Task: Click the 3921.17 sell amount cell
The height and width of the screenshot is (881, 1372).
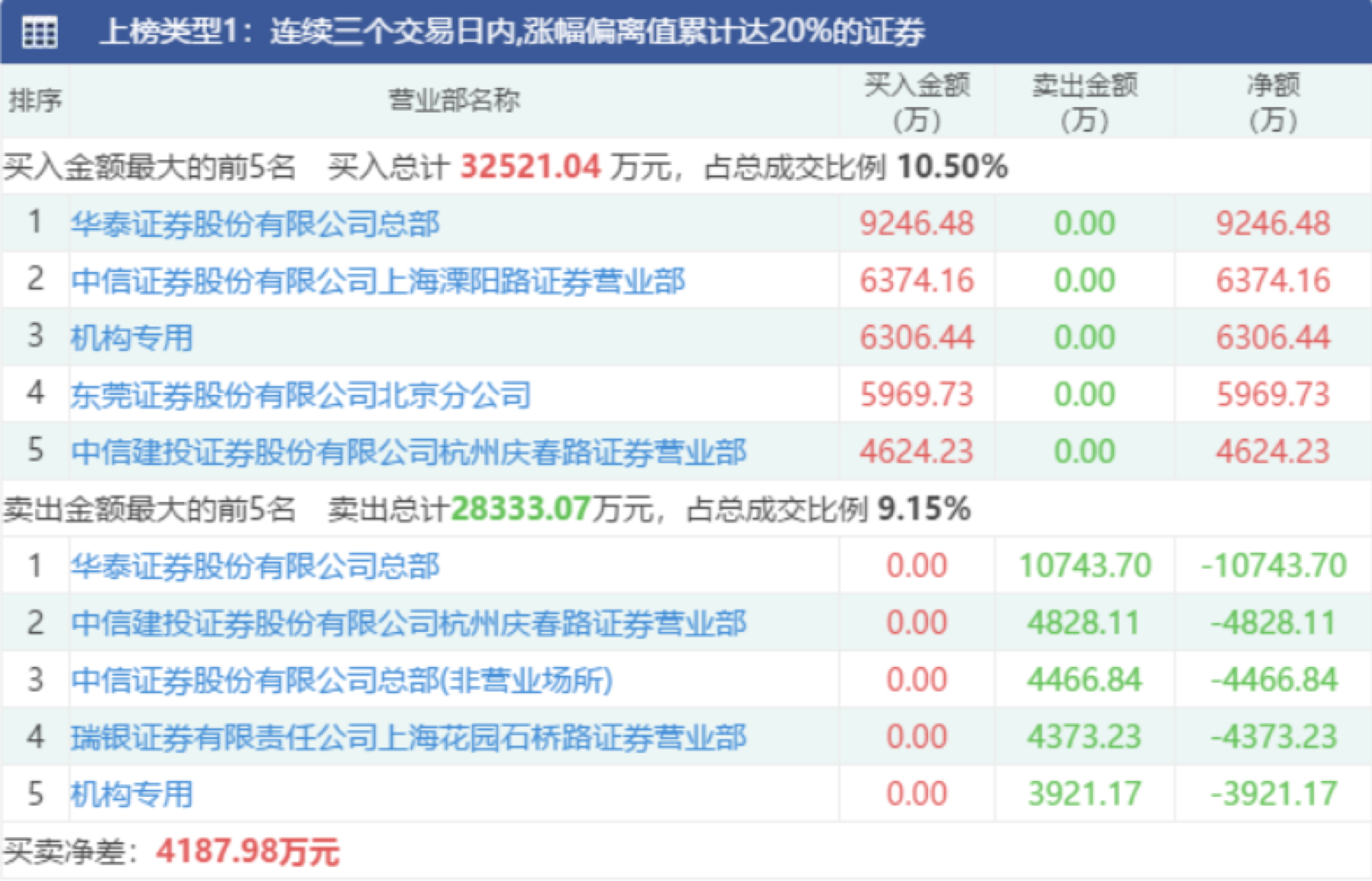Action: pos(1084,795)
